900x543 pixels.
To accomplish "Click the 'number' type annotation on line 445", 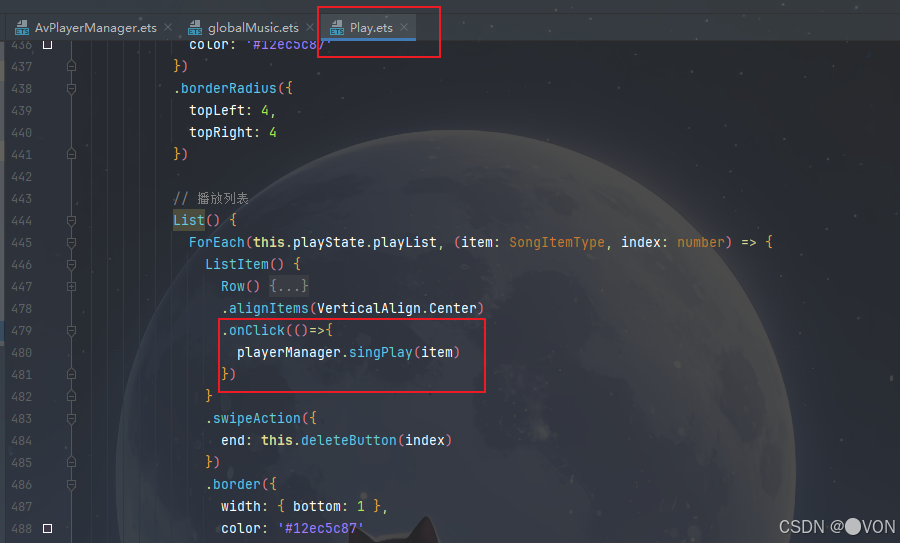I will [700, 242].
